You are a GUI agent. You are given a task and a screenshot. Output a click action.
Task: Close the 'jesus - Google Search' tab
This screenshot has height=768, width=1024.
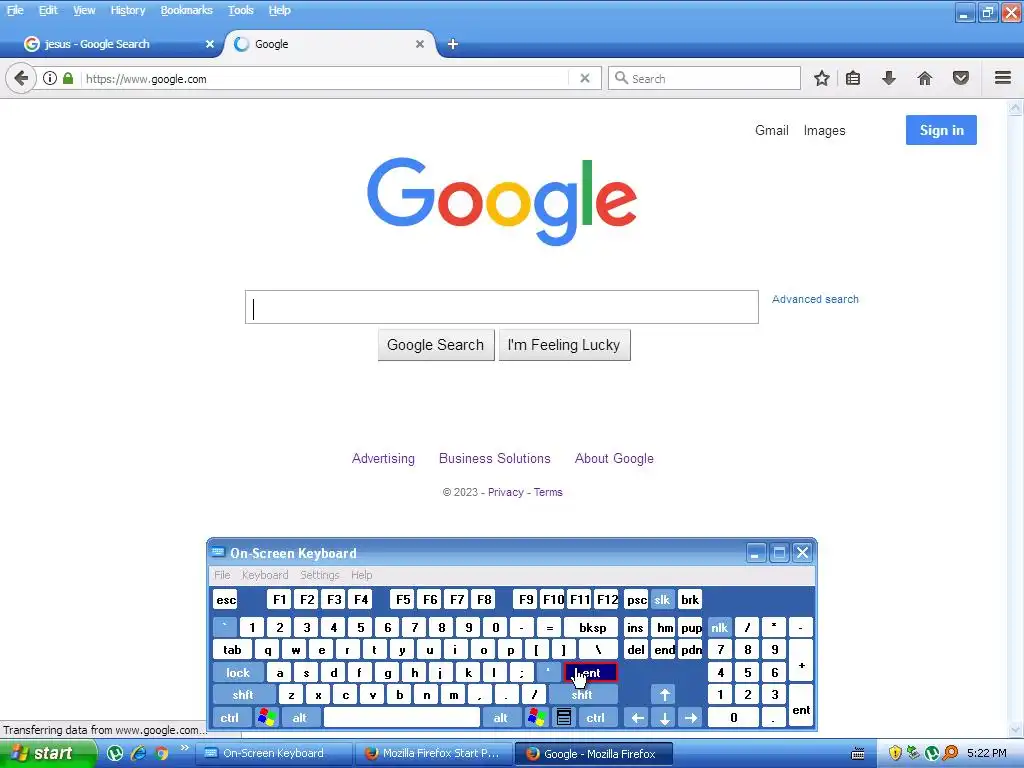point(210,44)
